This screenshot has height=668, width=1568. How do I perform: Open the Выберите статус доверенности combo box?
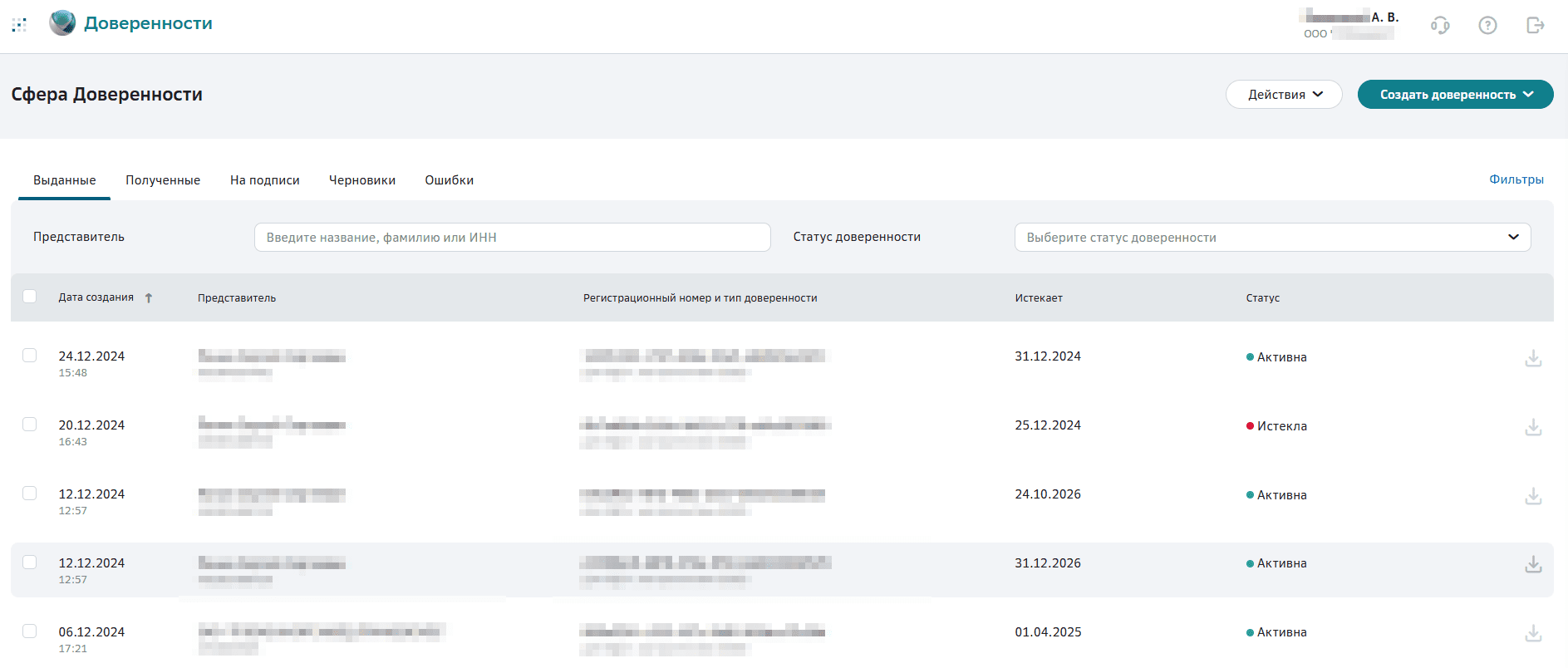coord(1272,238)
